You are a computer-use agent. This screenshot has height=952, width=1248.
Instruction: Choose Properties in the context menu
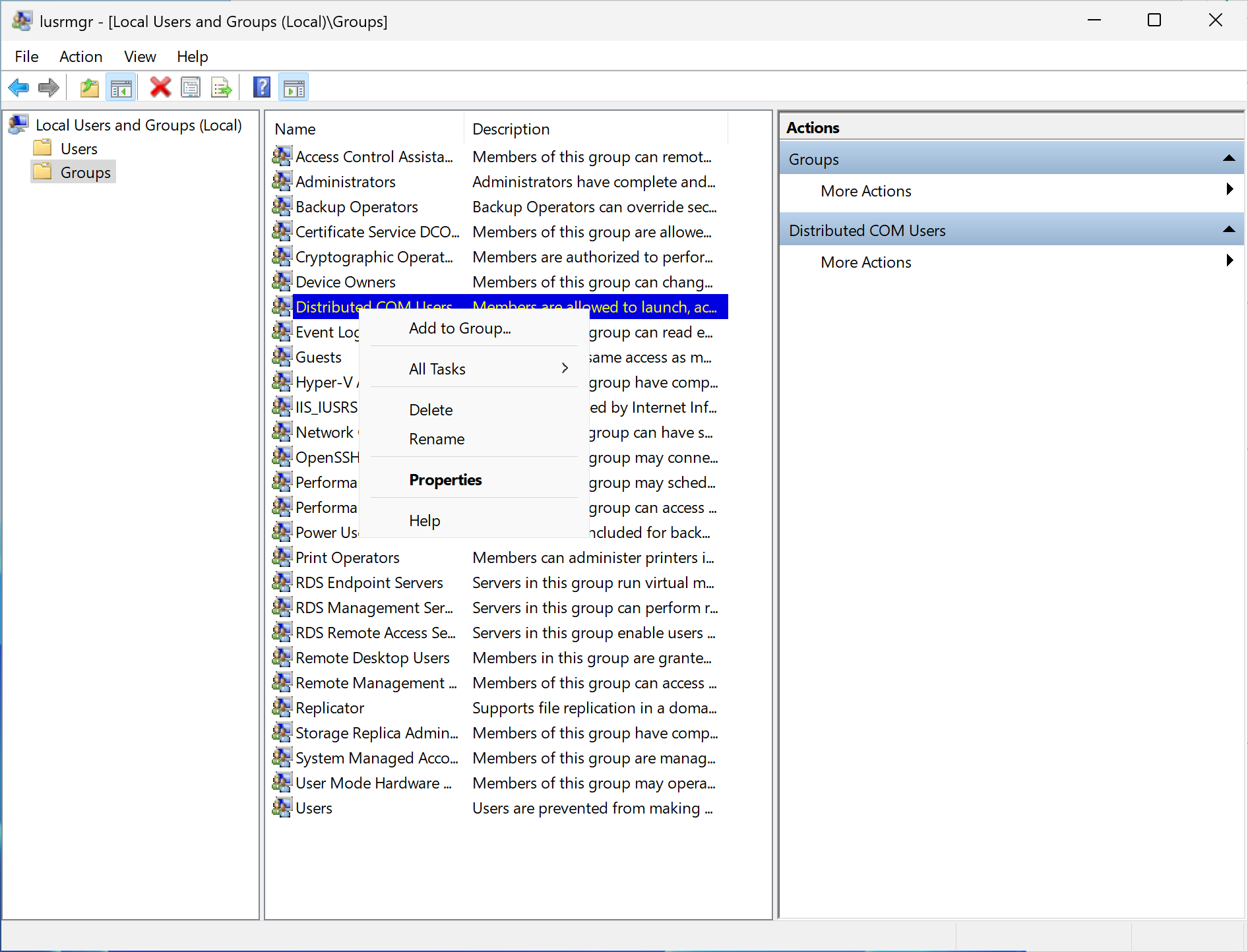click(445, 480)
